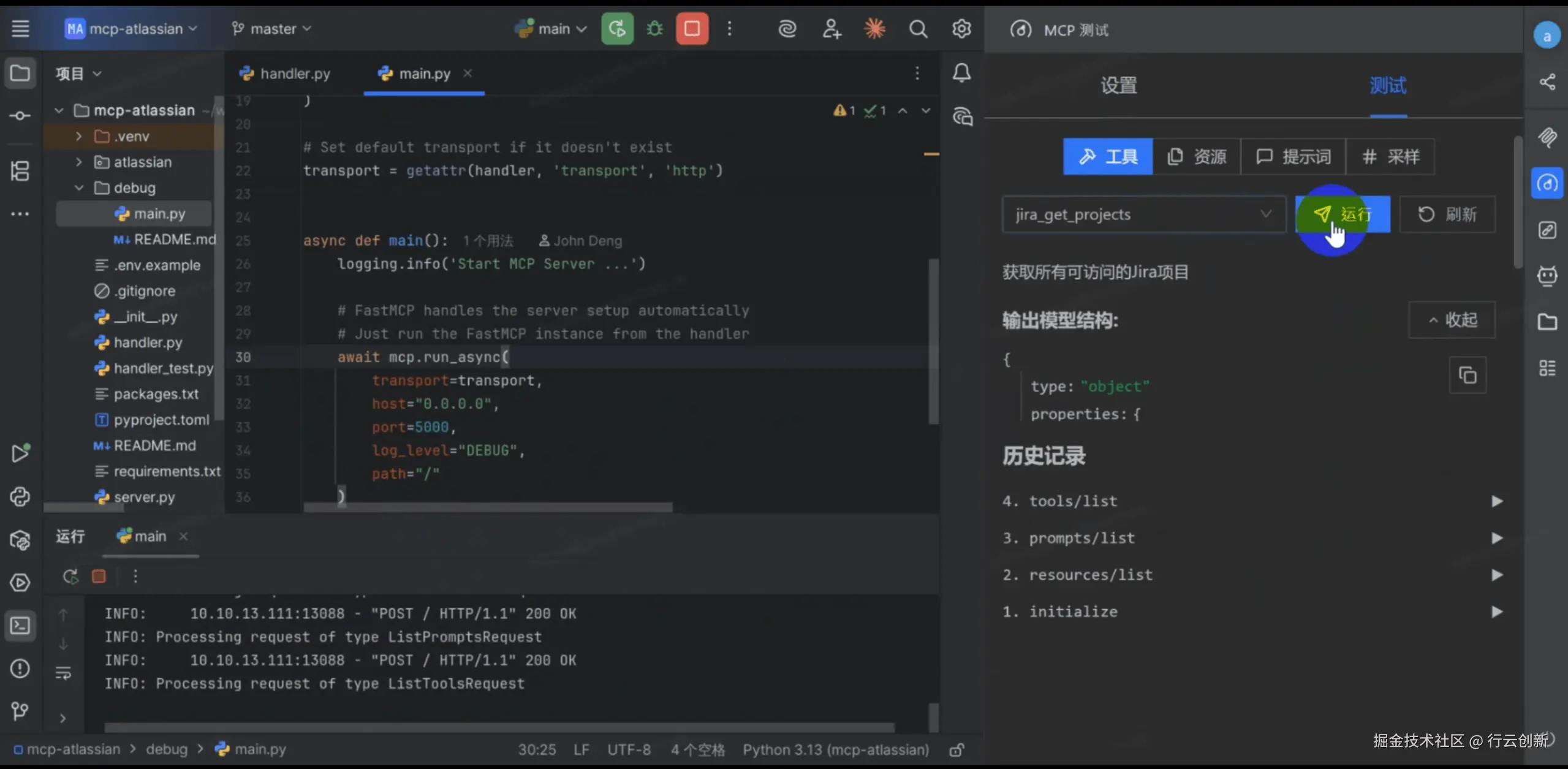The width and height of the screenshot is (1568, 769).
Task: Click the Debug bug icon in toolbar
Action: click(654, 29)
